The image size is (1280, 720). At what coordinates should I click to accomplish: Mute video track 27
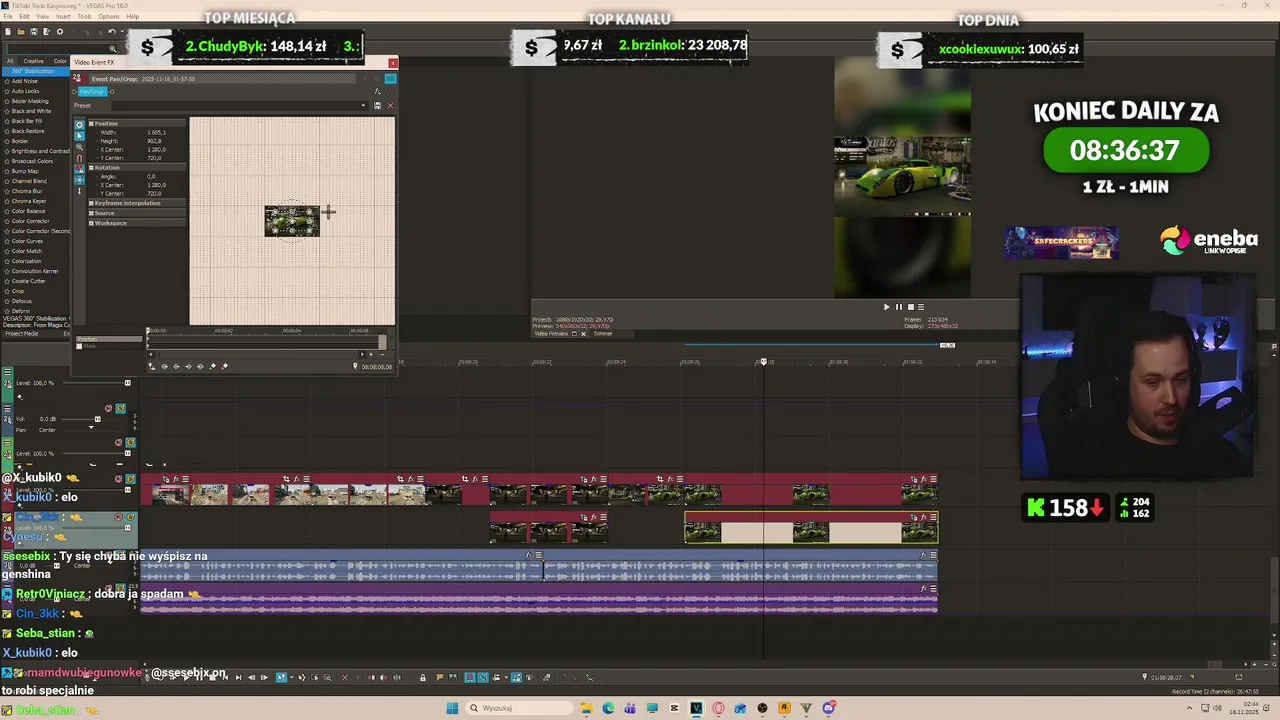(x=118, y=442)
